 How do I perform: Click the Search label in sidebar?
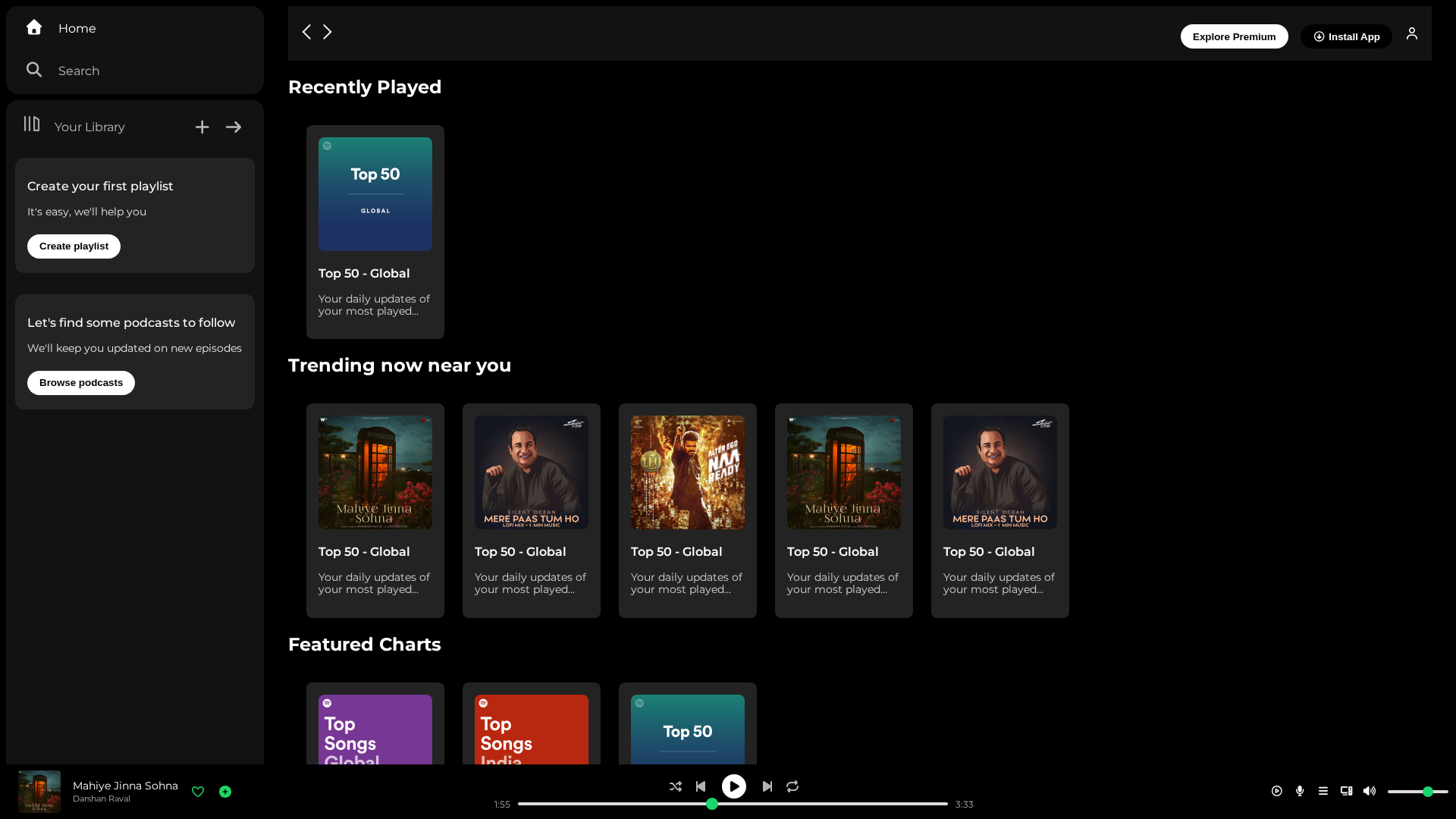(79, 71)
